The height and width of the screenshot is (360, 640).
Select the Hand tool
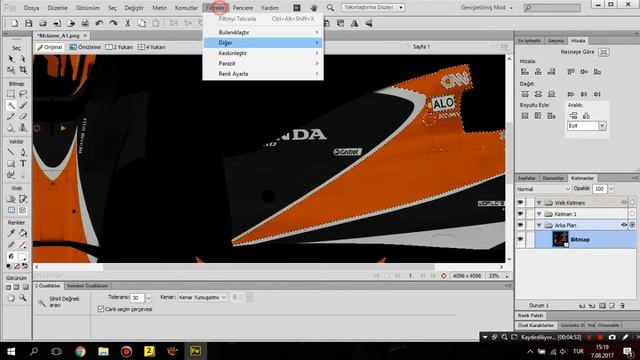click(x=11, y=298)
